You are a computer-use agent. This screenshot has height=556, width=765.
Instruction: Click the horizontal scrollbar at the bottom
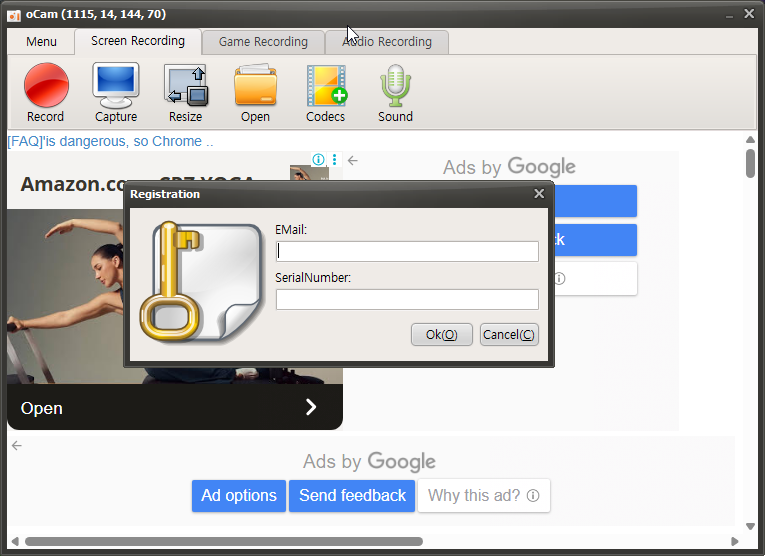tap(223, 541)
